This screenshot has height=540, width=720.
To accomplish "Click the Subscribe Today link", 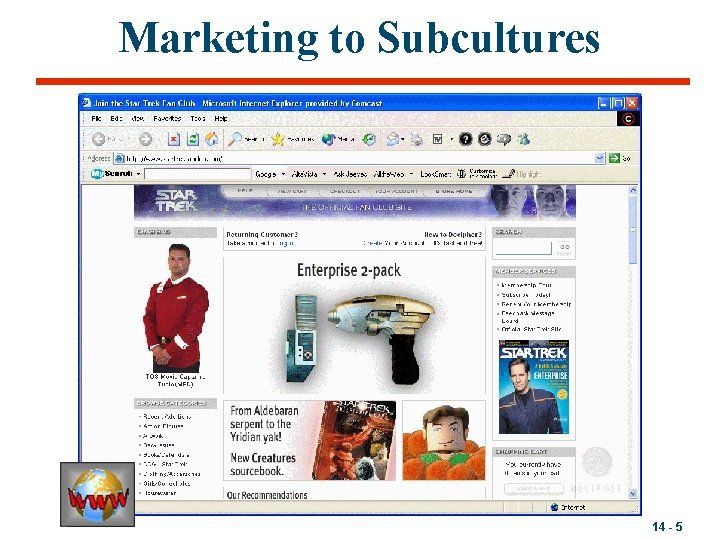I will 526,295.
